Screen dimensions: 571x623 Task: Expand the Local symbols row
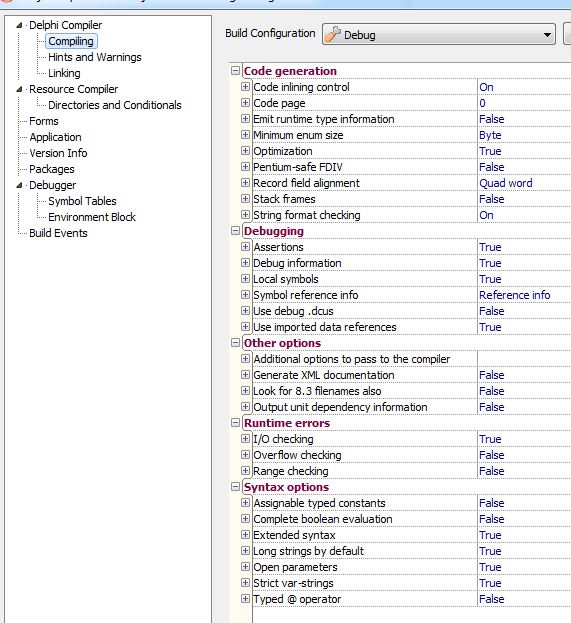coord(246,279)
